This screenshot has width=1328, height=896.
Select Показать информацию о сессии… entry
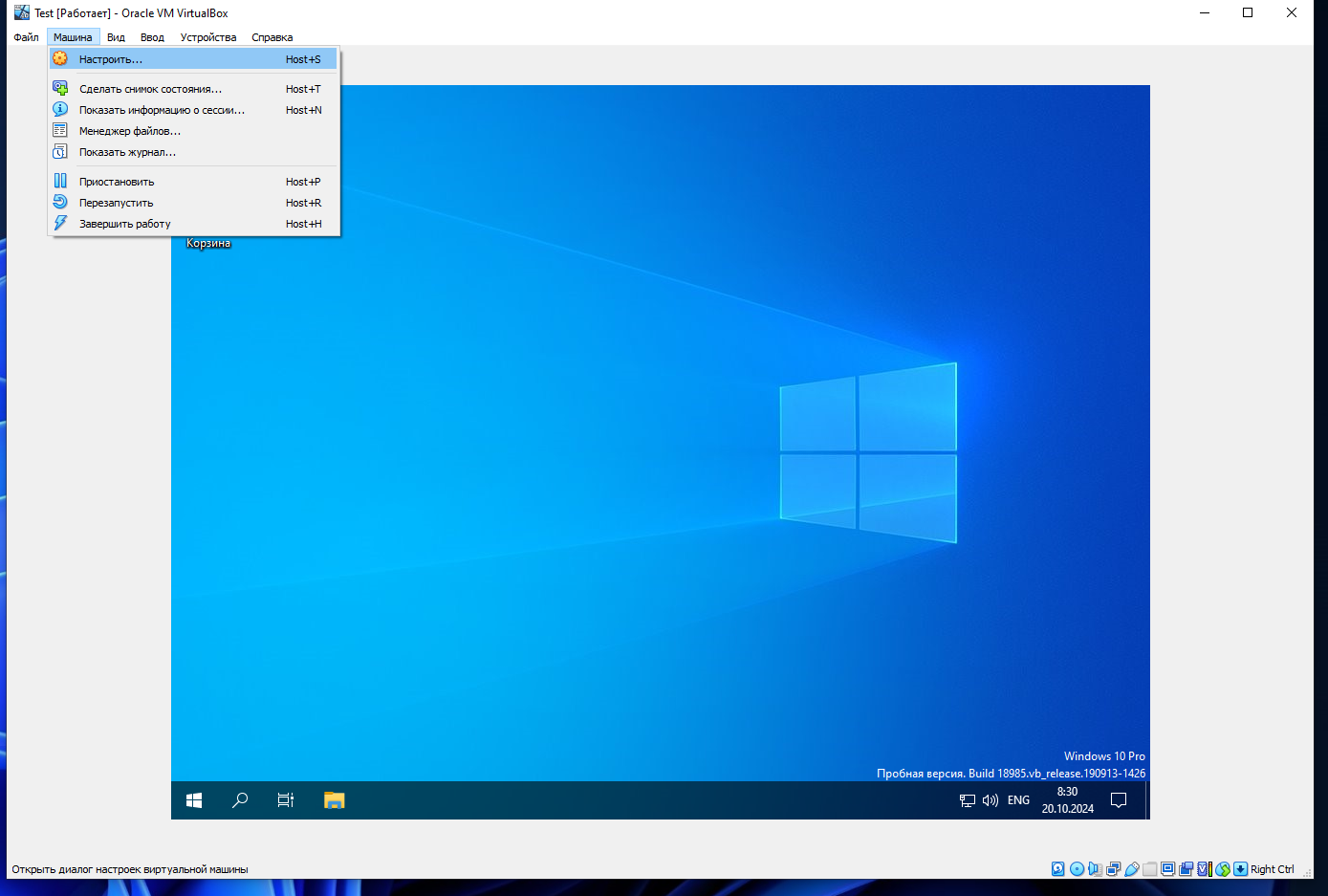[x=193, y=110]
